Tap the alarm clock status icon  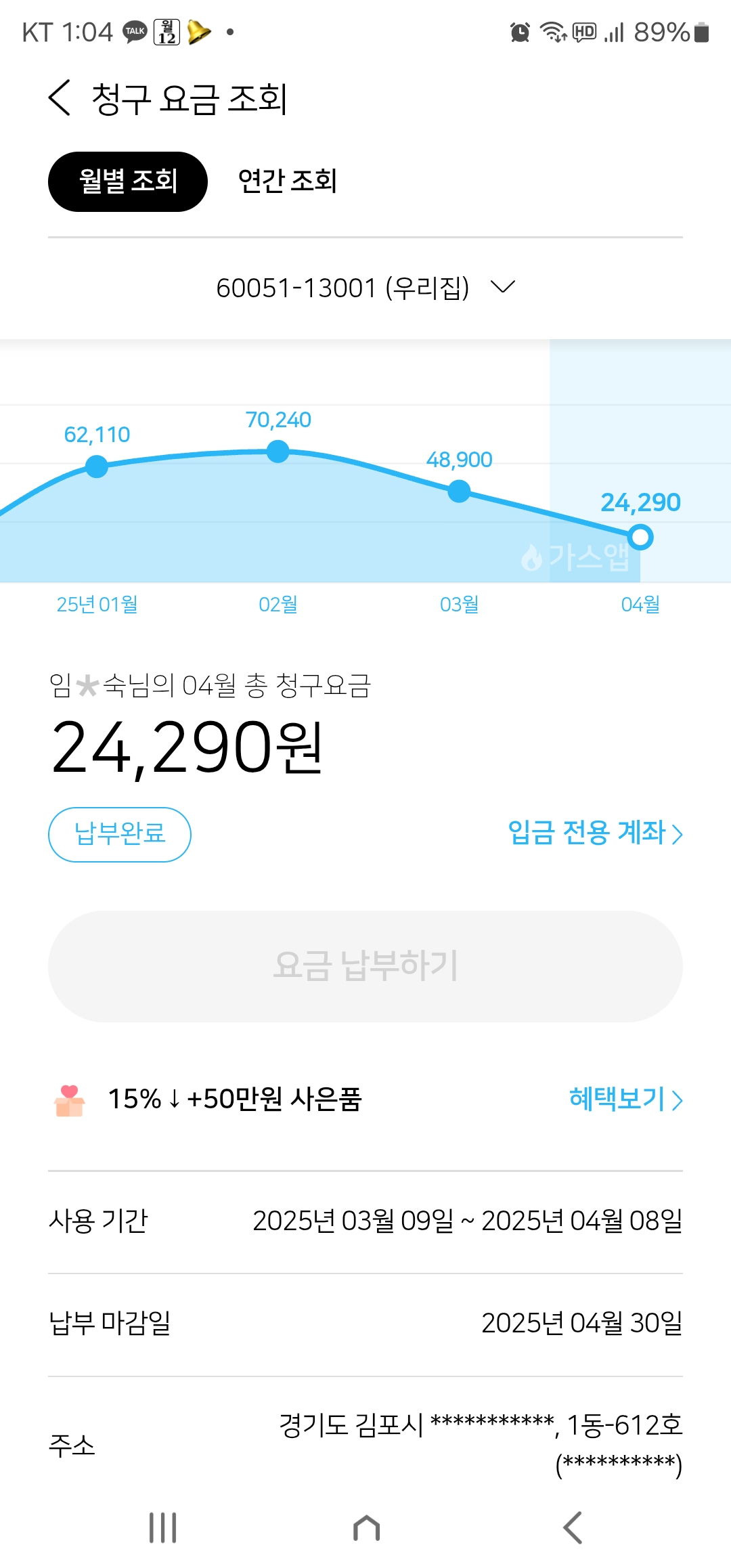point(520,32)
